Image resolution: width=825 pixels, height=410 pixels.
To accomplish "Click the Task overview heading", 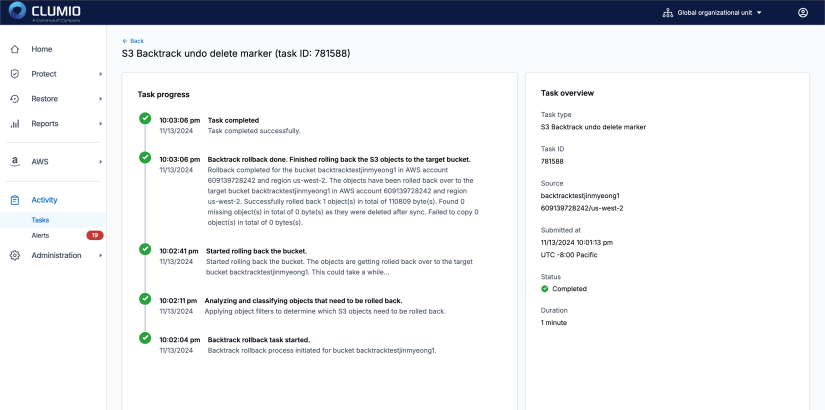I will click(x=567, y=93).
